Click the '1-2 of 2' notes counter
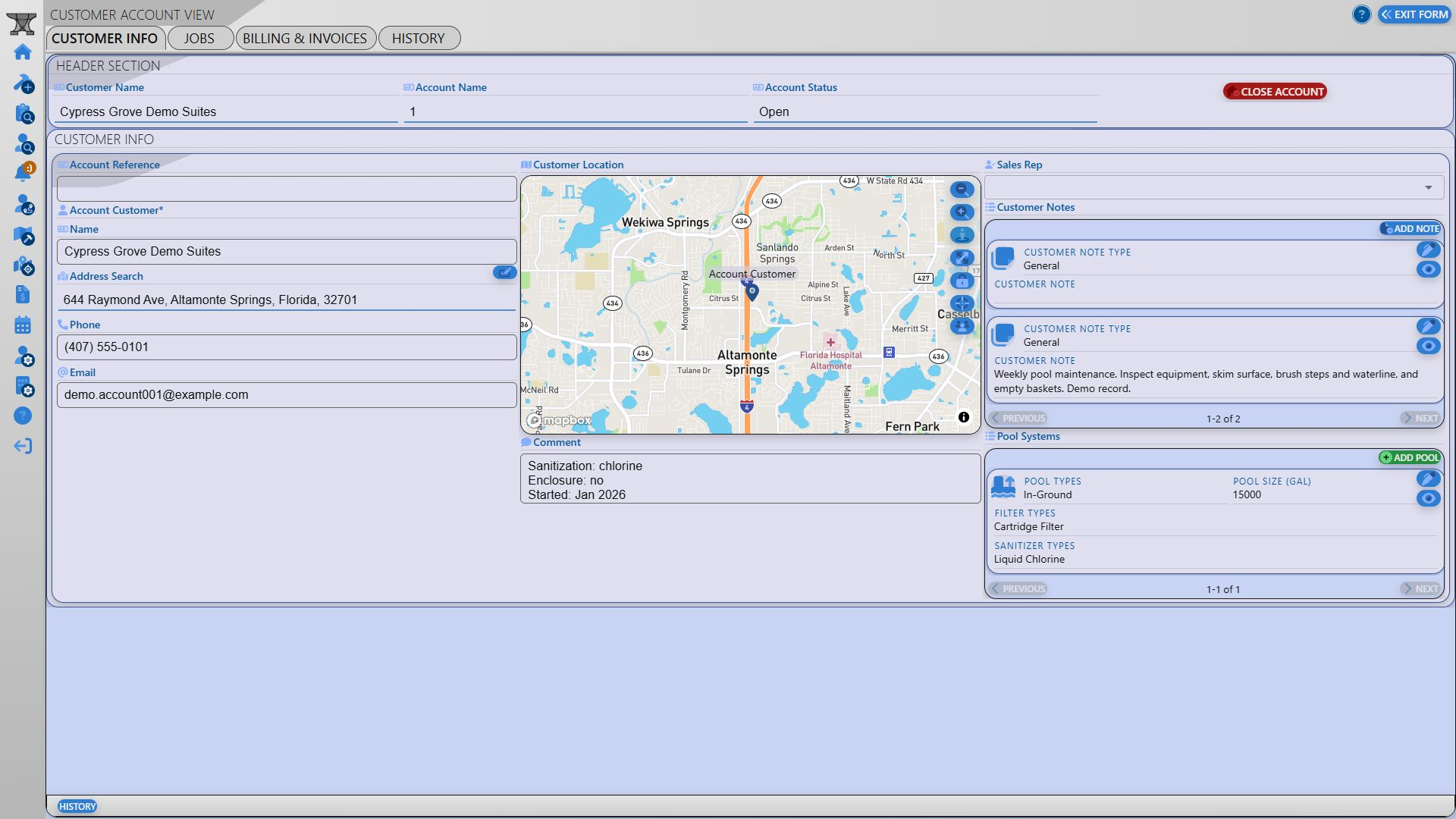Viewport: 1456px width, 819px height. 1223,419
